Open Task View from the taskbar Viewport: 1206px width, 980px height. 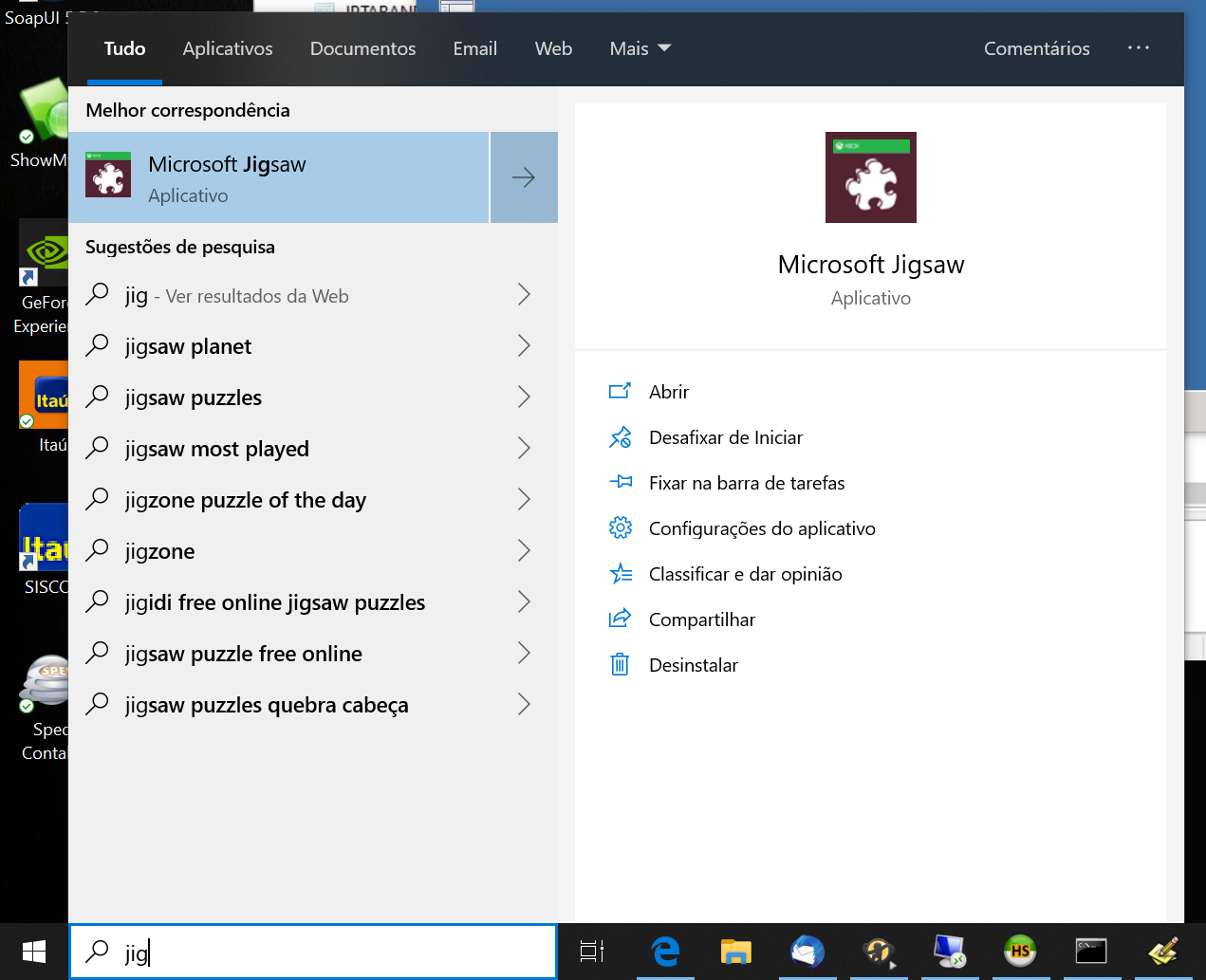tap(592, 951)
